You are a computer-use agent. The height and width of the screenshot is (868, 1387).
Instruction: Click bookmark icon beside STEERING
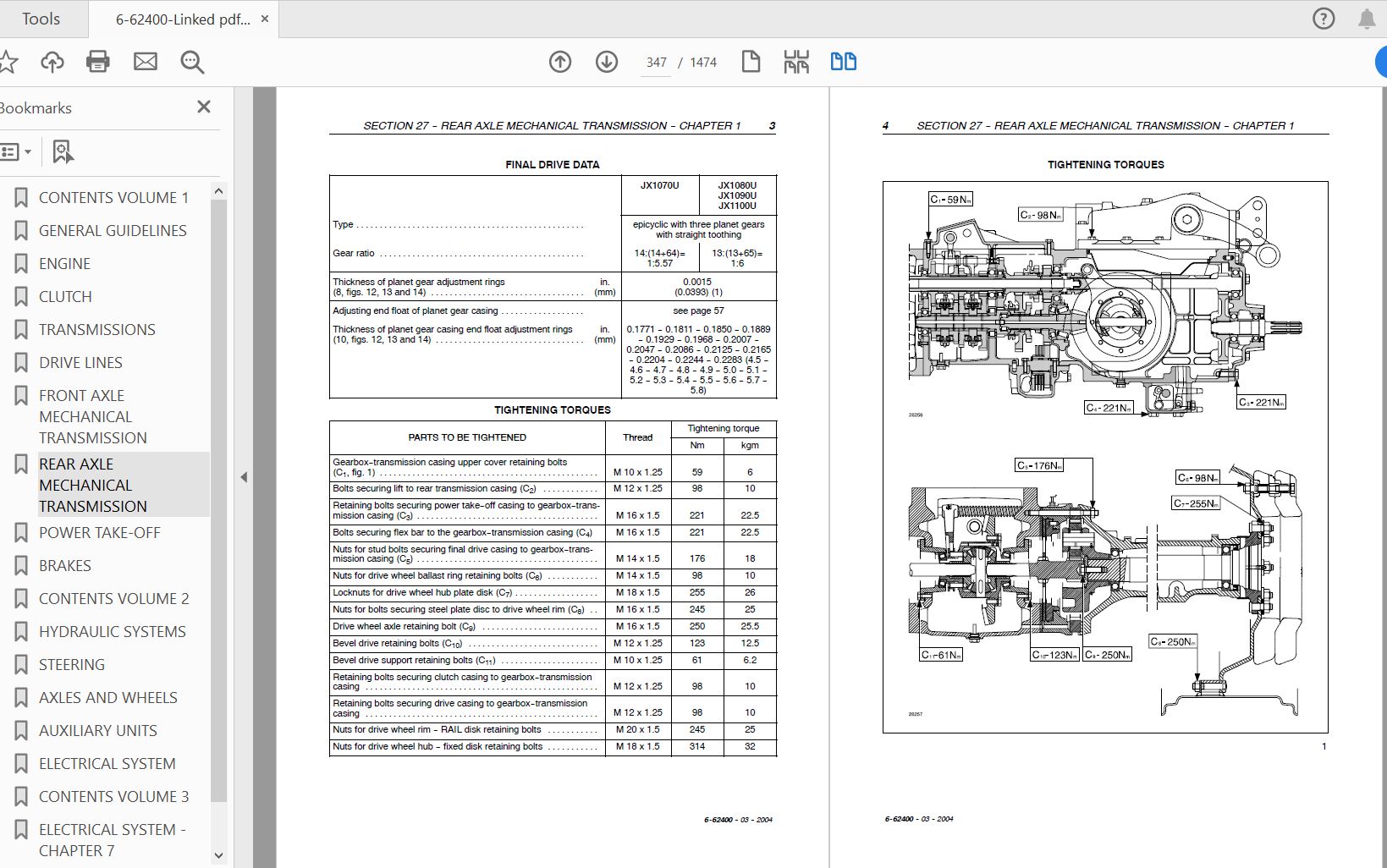point(21,665)
